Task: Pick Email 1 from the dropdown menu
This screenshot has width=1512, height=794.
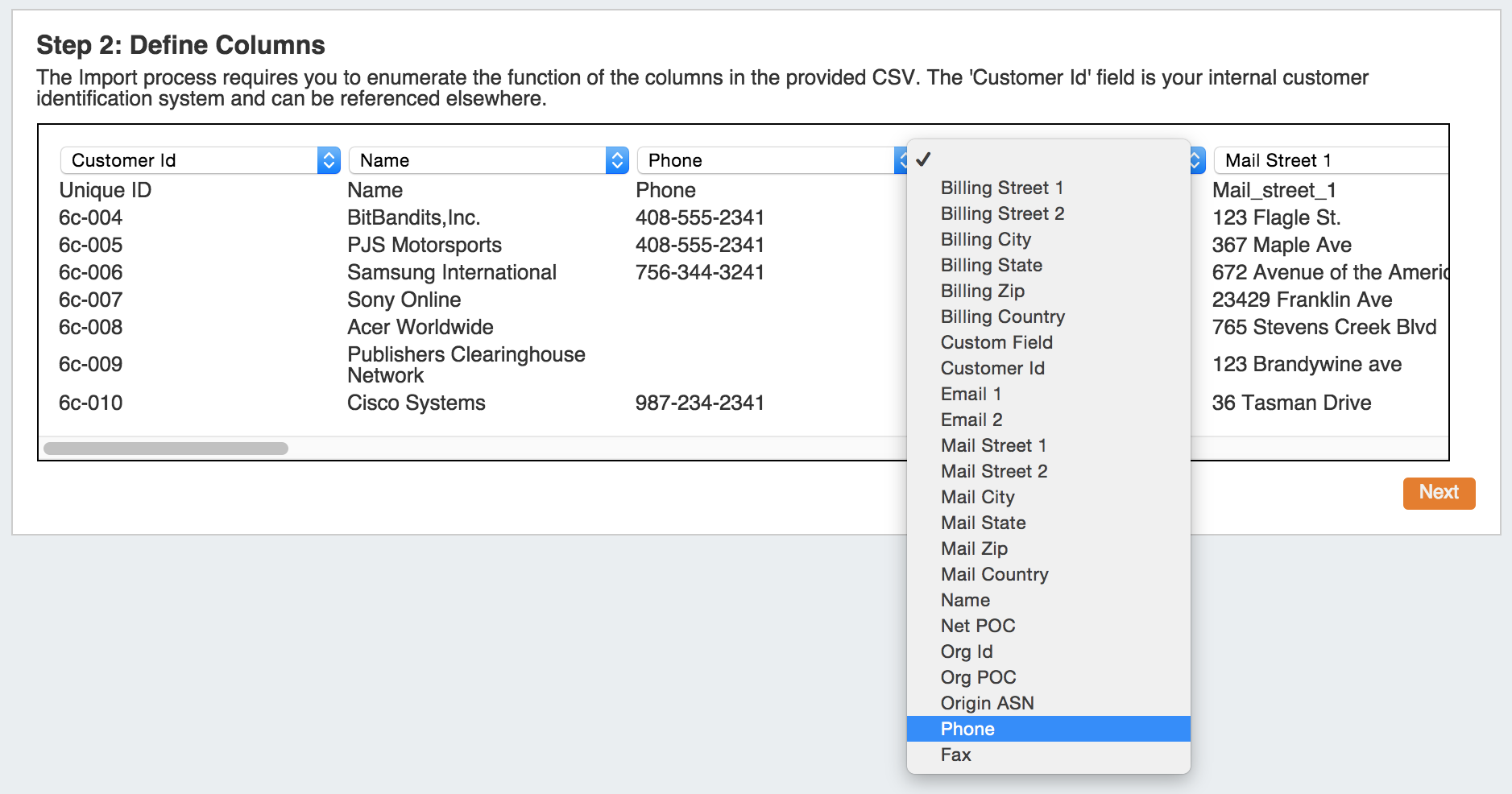Action: pos(971,394)
